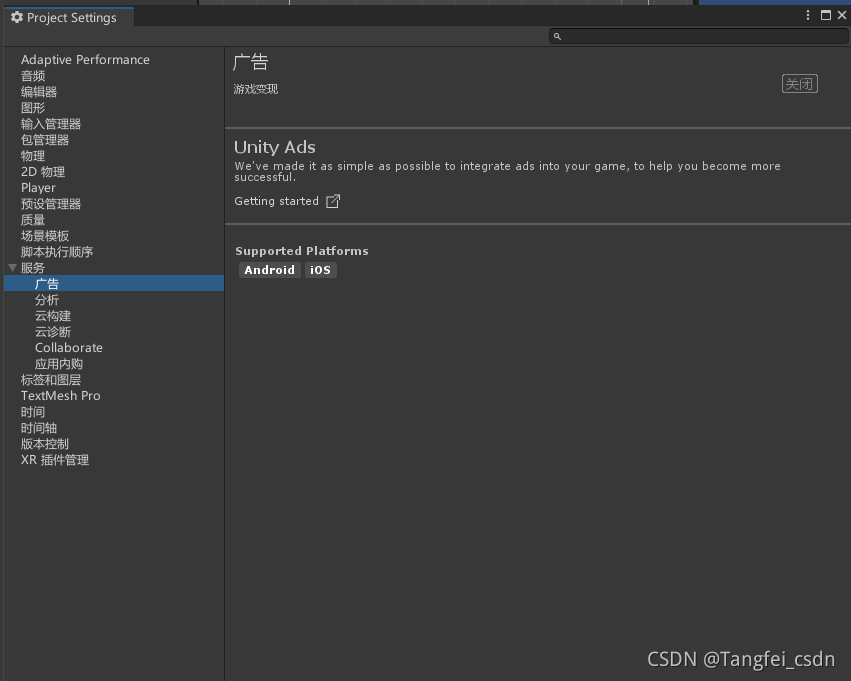The width and height of the screenshot is (851, 681).
Task: Select 音频 settings category
Action: coord(33,76)
